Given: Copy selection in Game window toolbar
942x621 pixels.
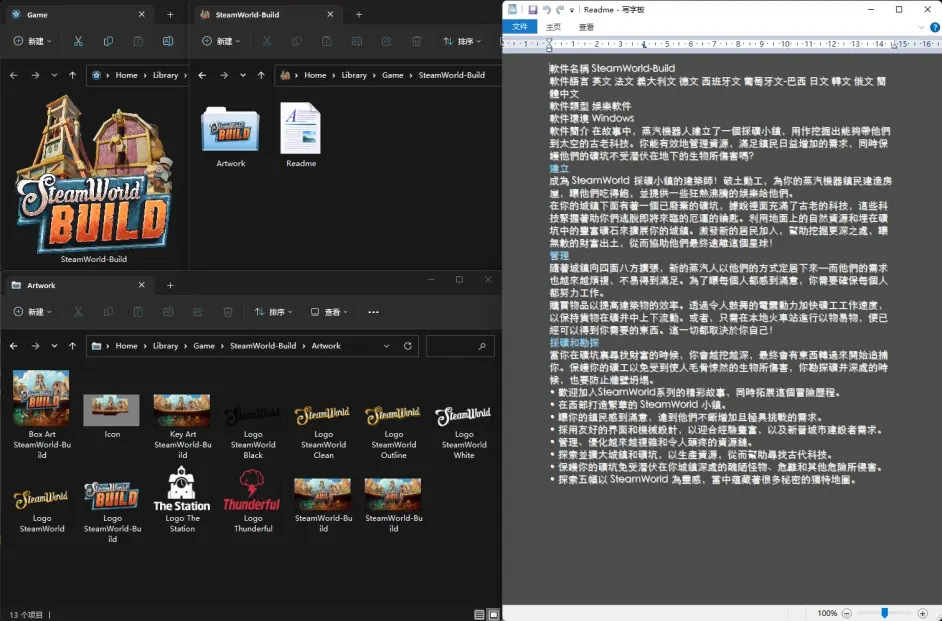Looking at the screenshot, I should click(x=108, y=41).
